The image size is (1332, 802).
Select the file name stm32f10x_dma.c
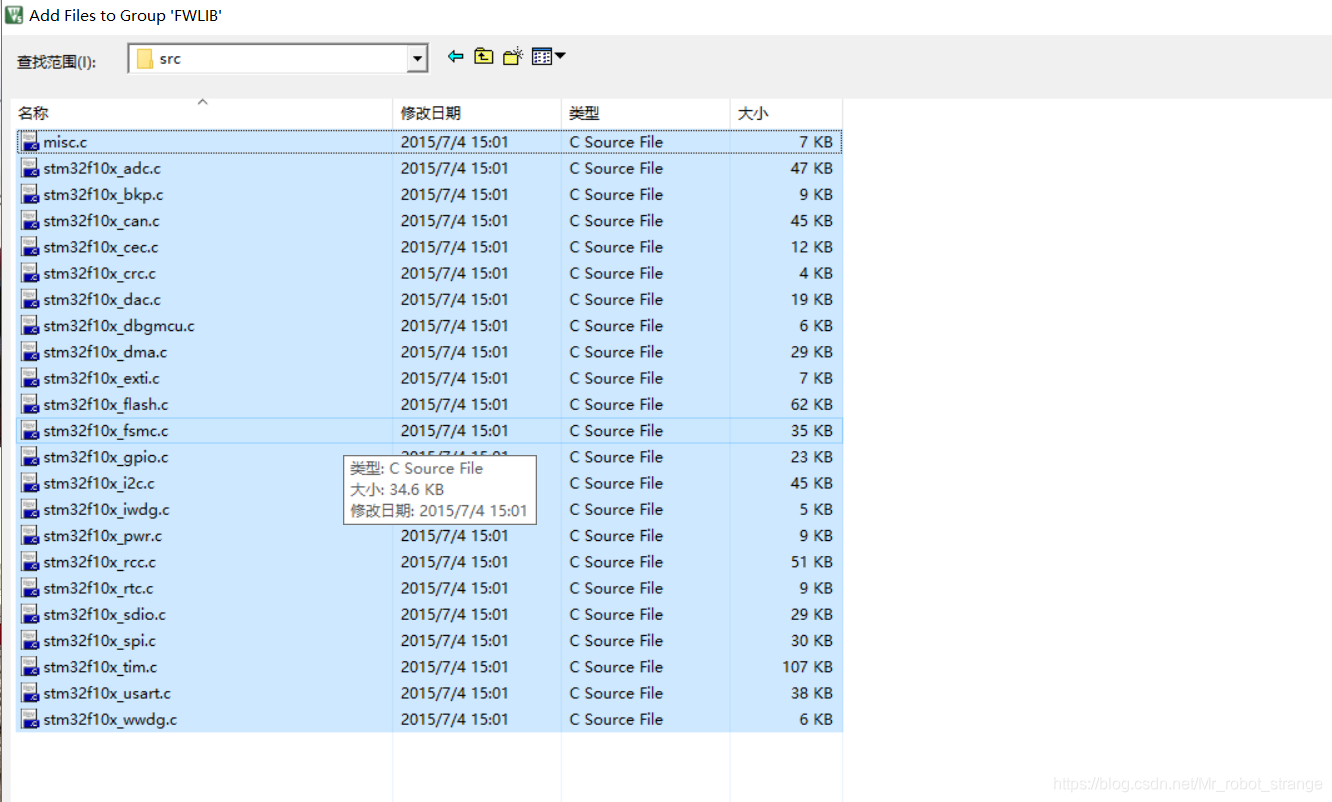[105, 352]
